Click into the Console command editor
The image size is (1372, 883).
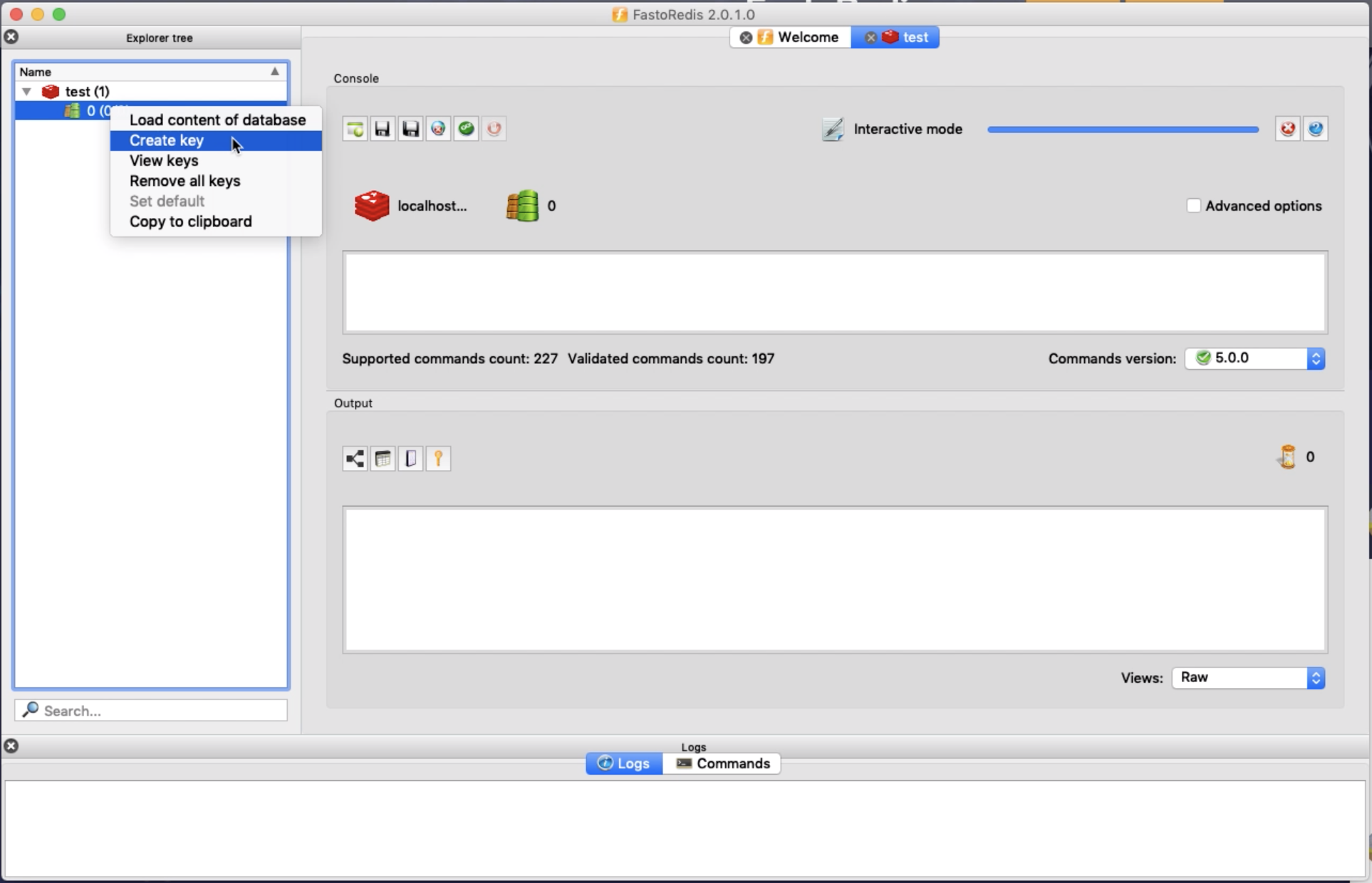[x=835, y=292]
